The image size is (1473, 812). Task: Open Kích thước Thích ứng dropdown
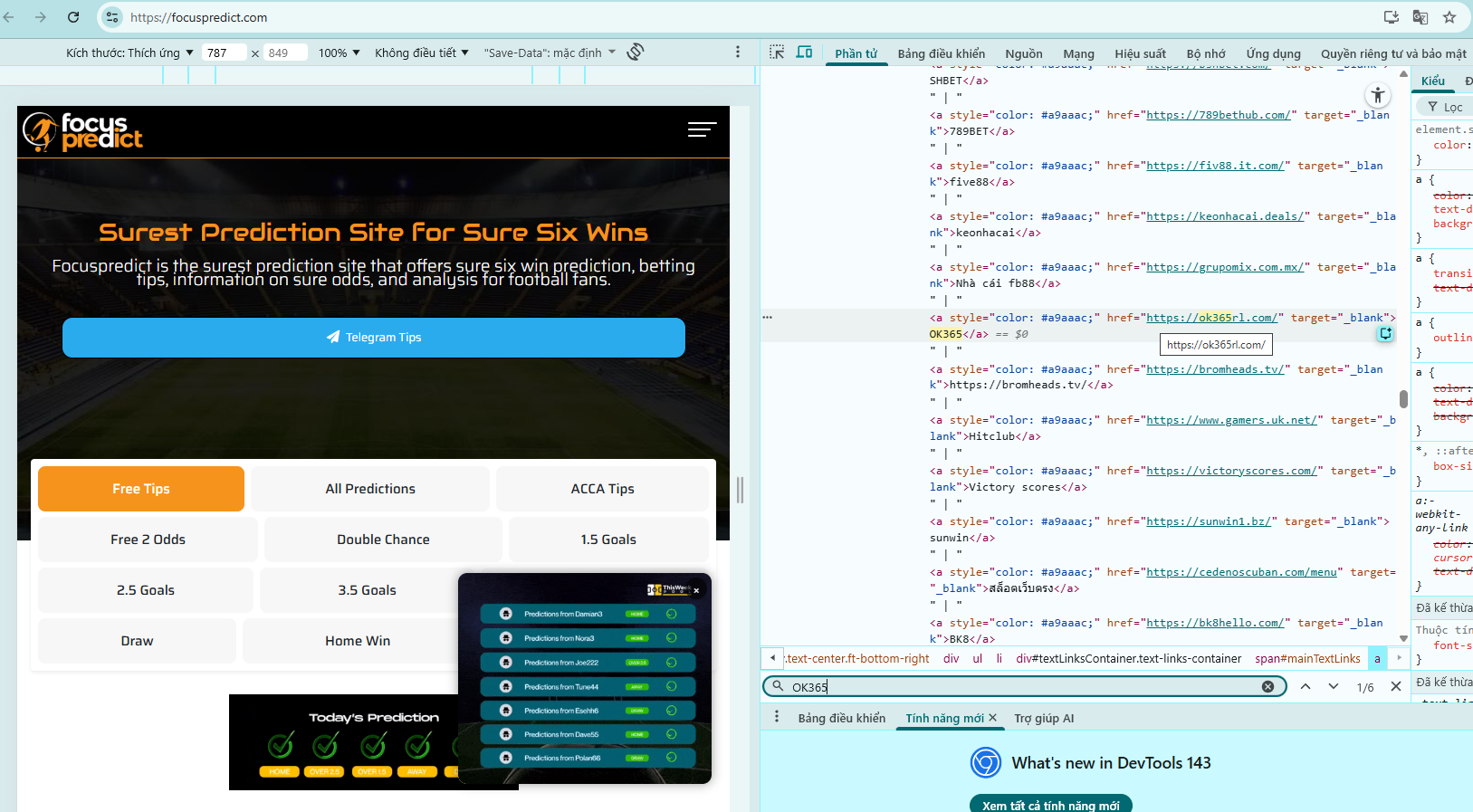[x=129, y=53]
